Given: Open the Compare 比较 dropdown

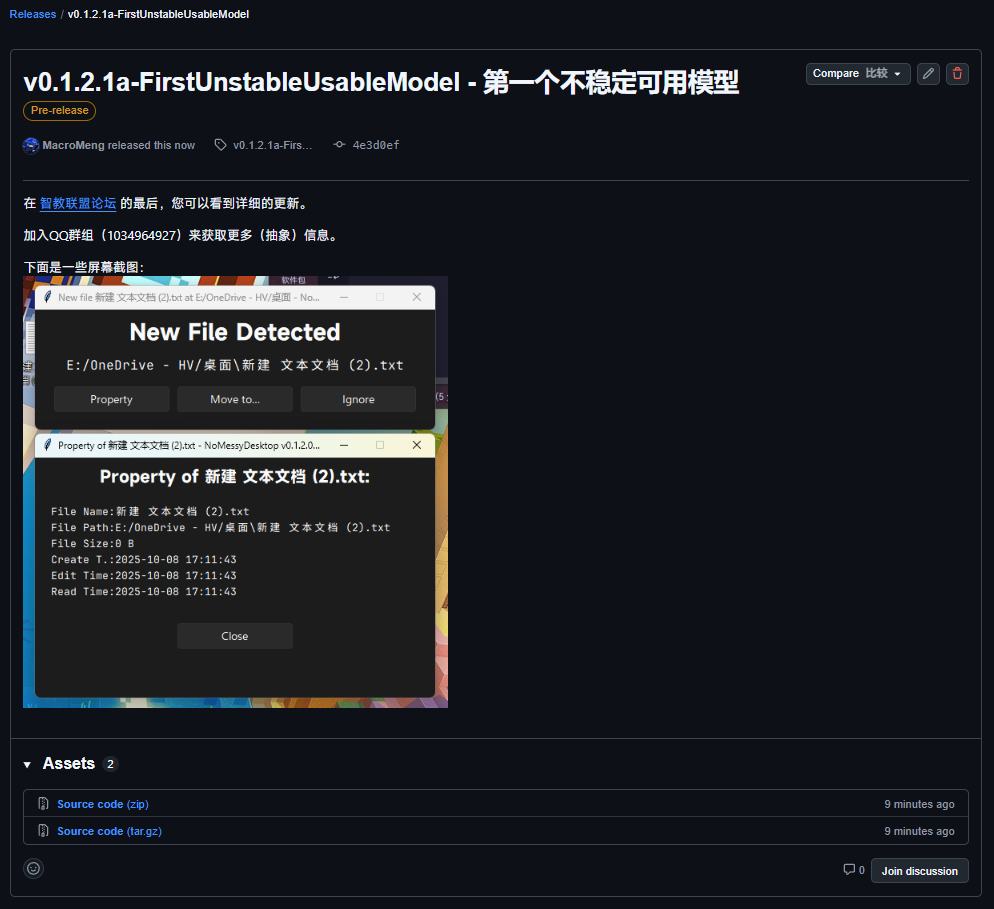Looking at the screenshot, I should [857, 74].
